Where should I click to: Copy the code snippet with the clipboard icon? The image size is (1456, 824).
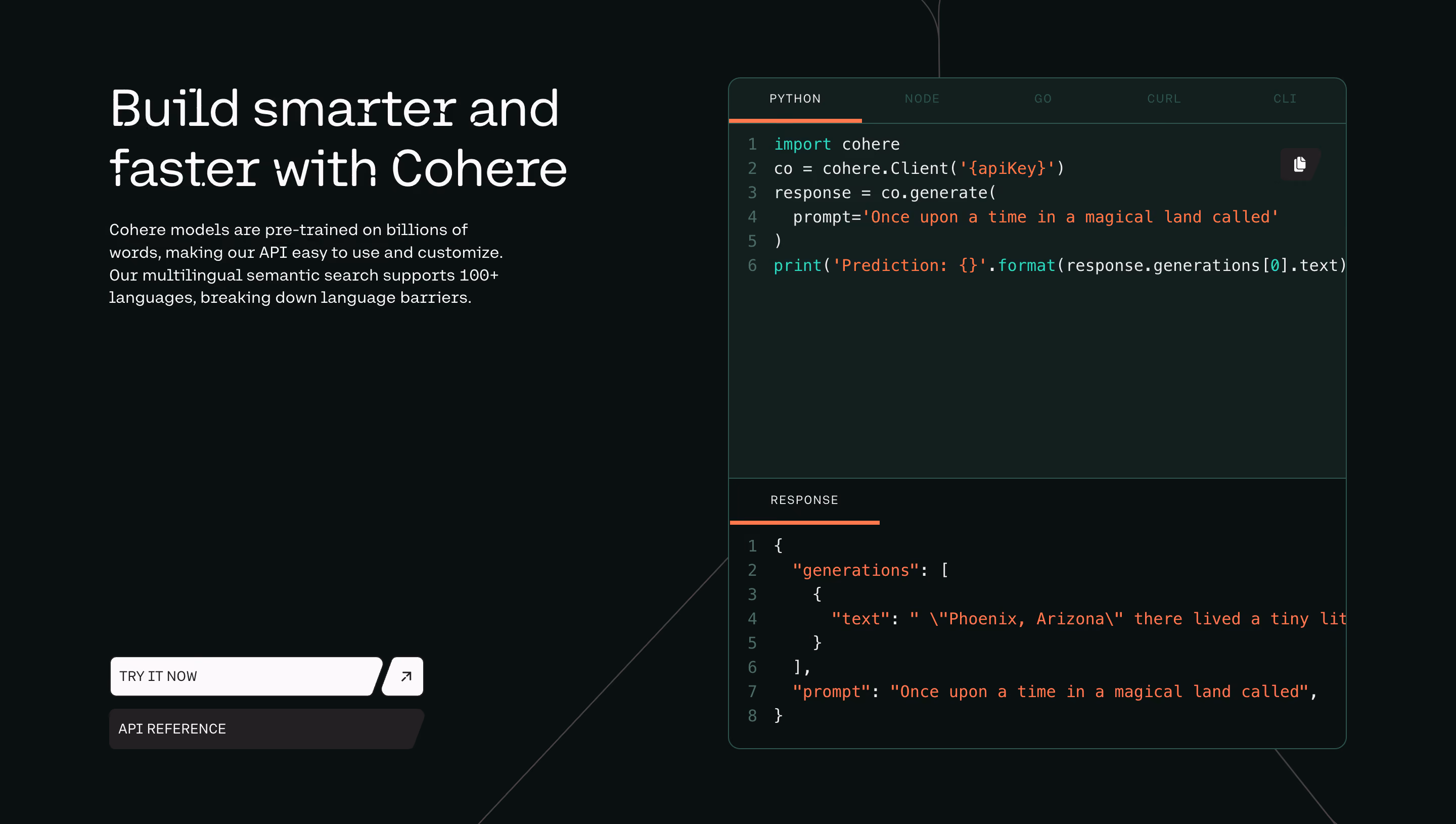click(x=1300, y=164)
